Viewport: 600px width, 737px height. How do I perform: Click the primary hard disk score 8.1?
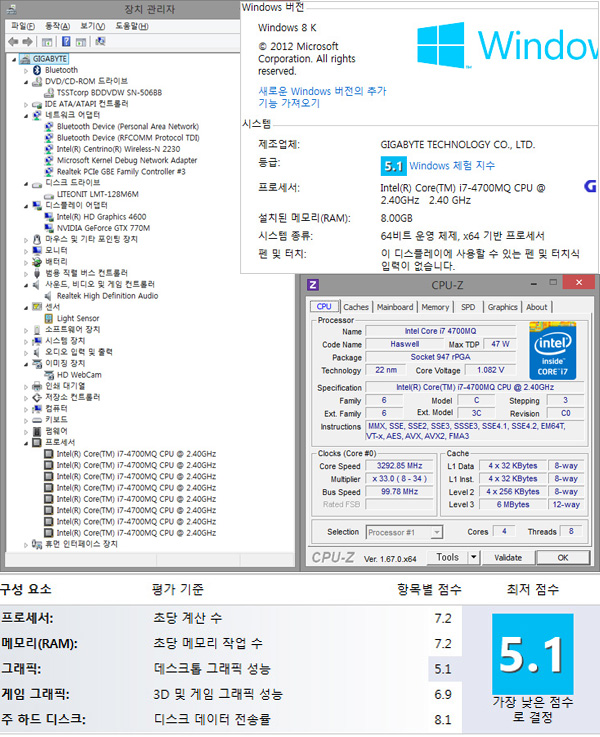[x=443, y=720]
